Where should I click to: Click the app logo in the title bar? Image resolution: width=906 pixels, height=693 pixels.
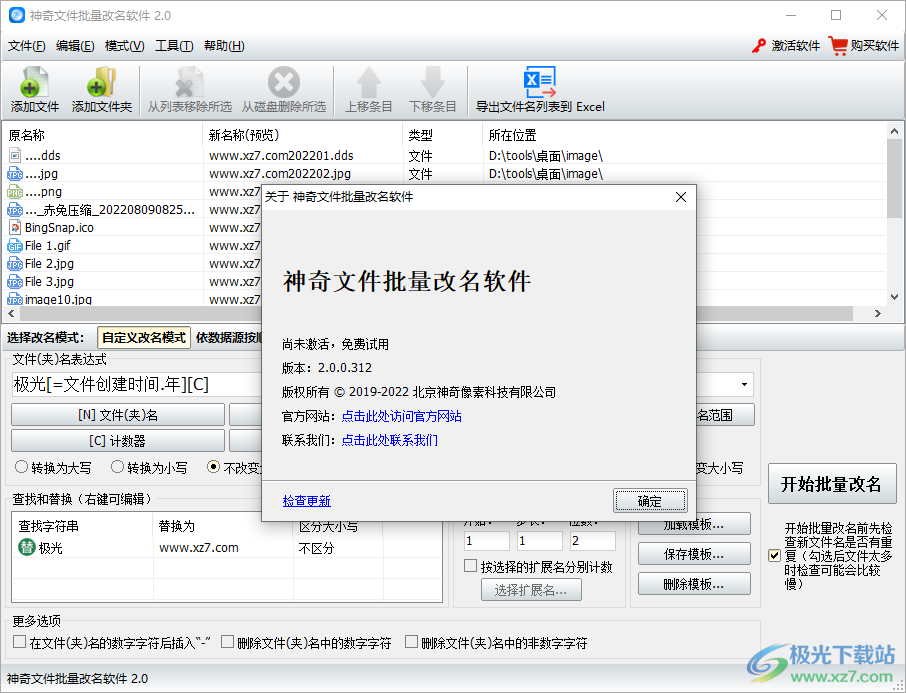coord(16,15)
